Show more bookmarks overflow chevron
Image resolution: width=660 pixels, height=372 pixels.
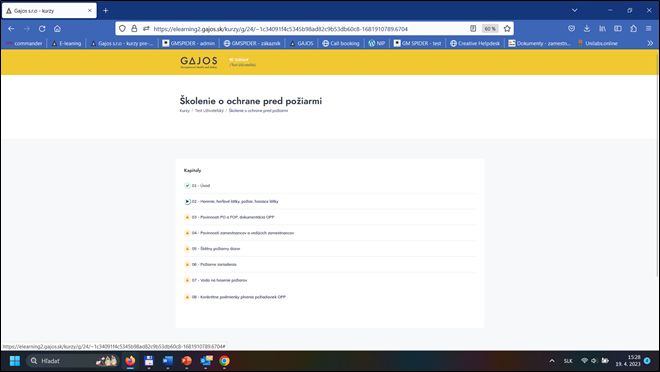point(650,43)
